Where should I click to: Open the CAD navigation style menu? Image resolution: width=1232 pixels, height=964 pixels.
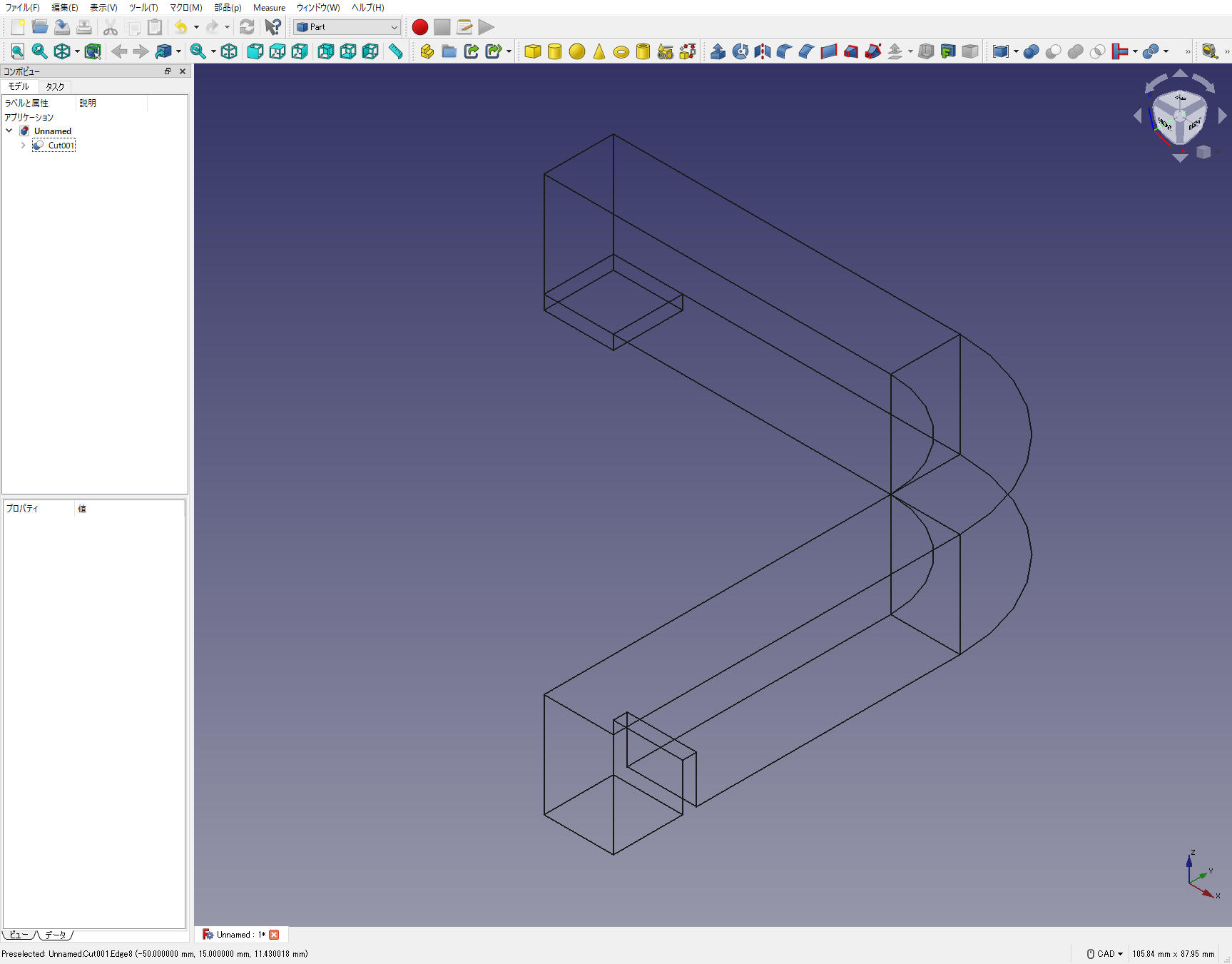tap(1105, 954)
